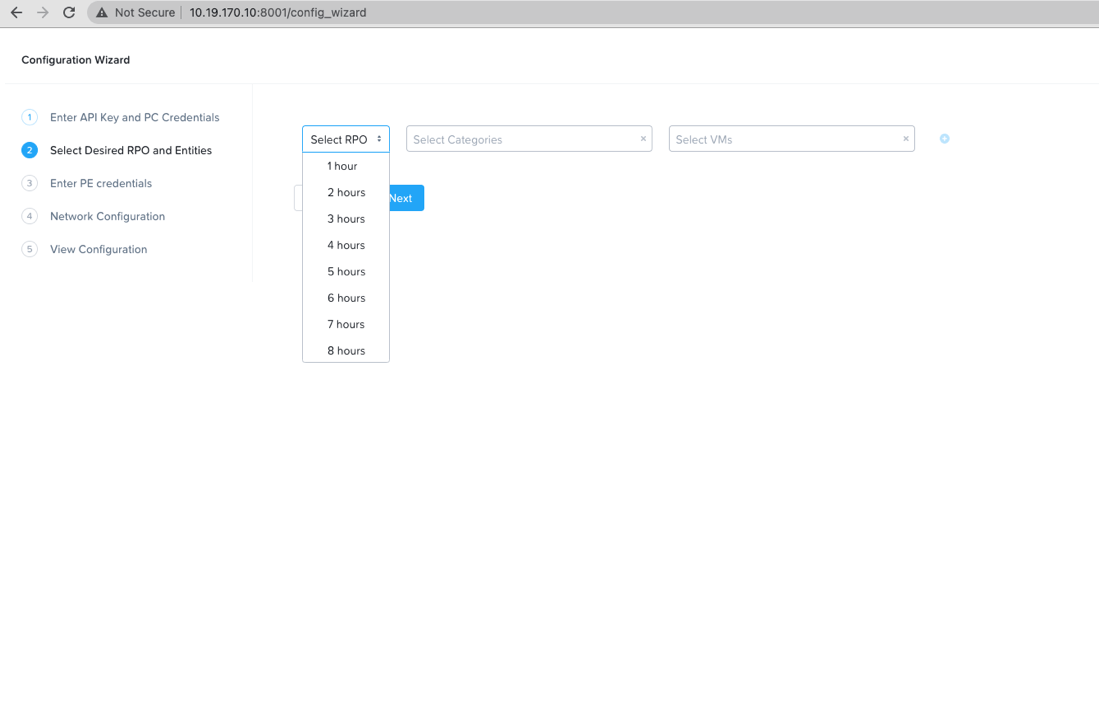The image size is (1099, 728).
Task: Choose 4 hours from RPO list
Action: [346, 245]
